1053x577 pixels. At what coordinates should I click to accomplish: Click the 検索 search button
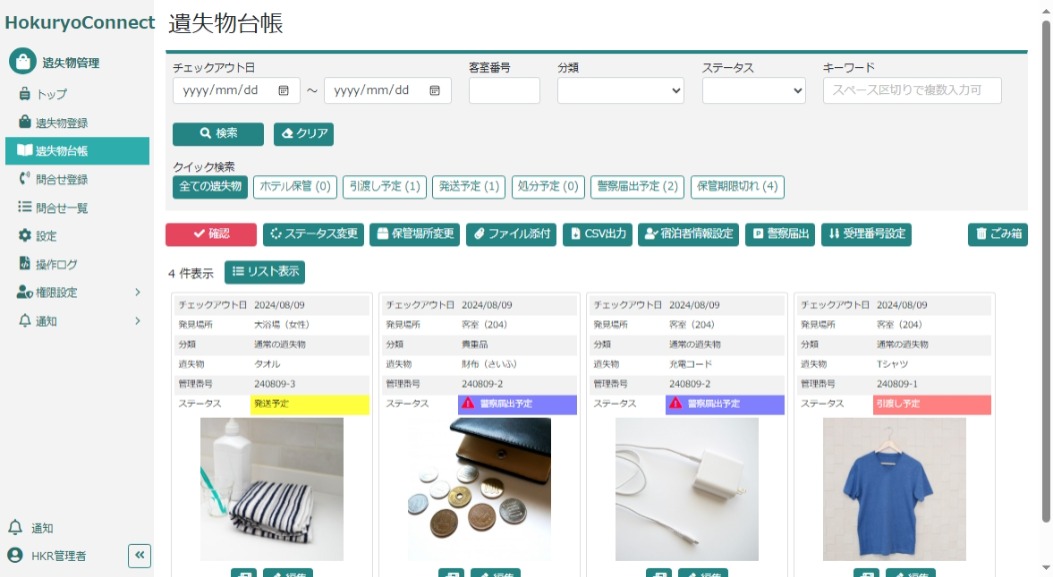point(218,134)
